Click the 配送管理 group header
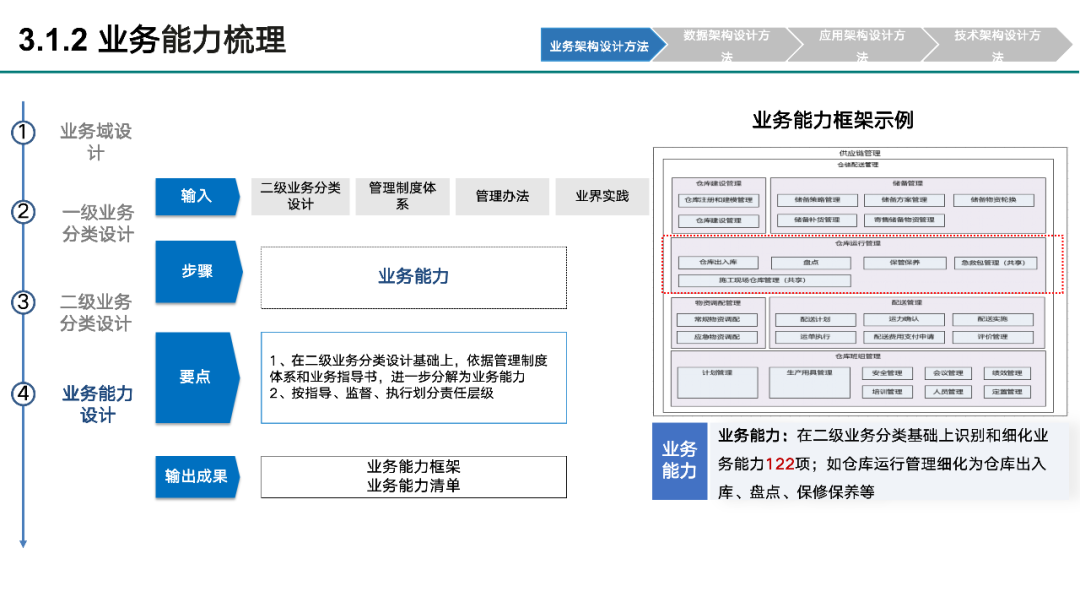1080x608 pixels. pos(906,302)
